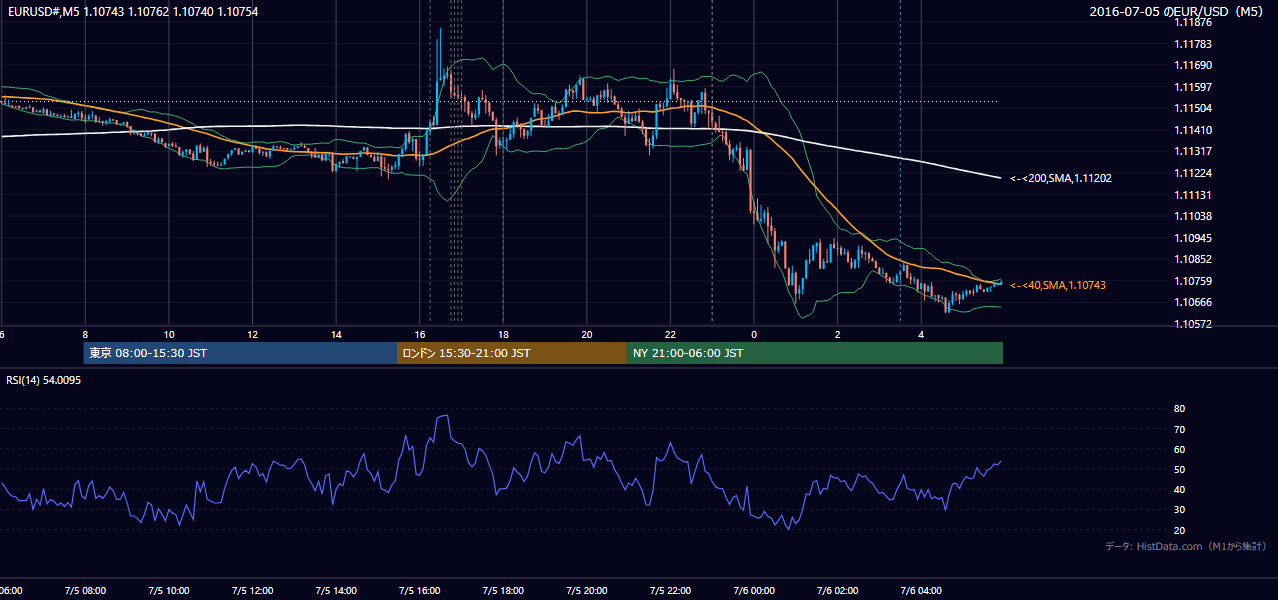This screenshot has width=1278, height=600.
Task: Click RSI scale value 40
Action: [x=1179, y=489]
